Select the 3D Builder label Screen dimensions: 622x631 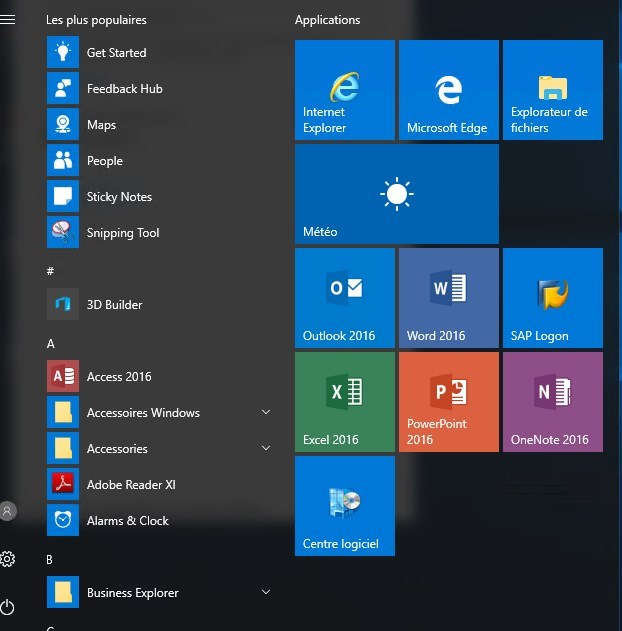(115, 305)
